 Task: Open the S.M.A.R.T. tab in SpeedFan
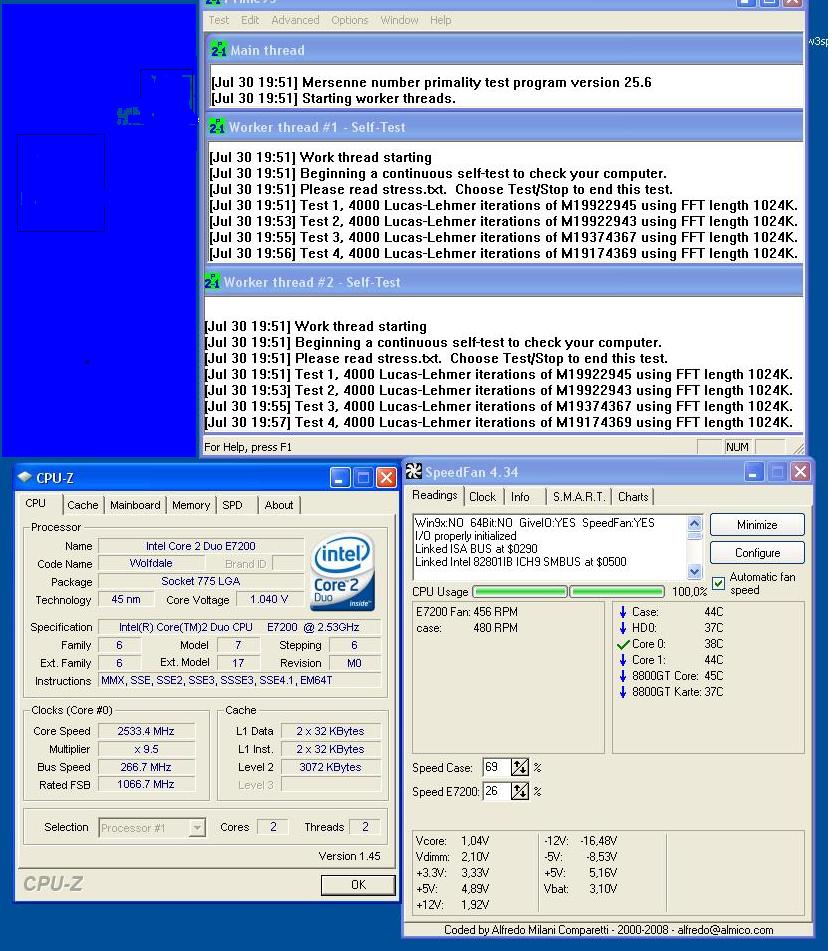pos(579,497)
